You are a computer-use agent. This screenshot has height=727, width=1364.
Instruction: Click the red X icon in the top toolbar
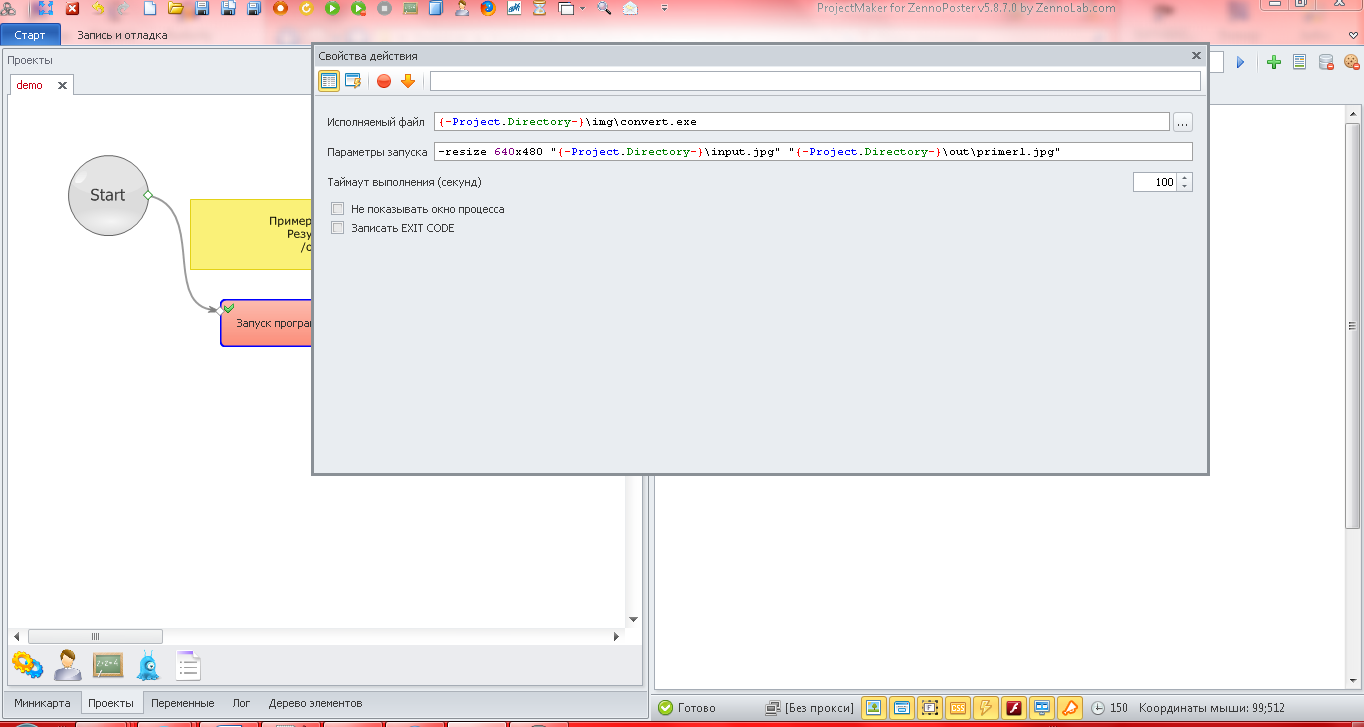click(x=73, y=8)
